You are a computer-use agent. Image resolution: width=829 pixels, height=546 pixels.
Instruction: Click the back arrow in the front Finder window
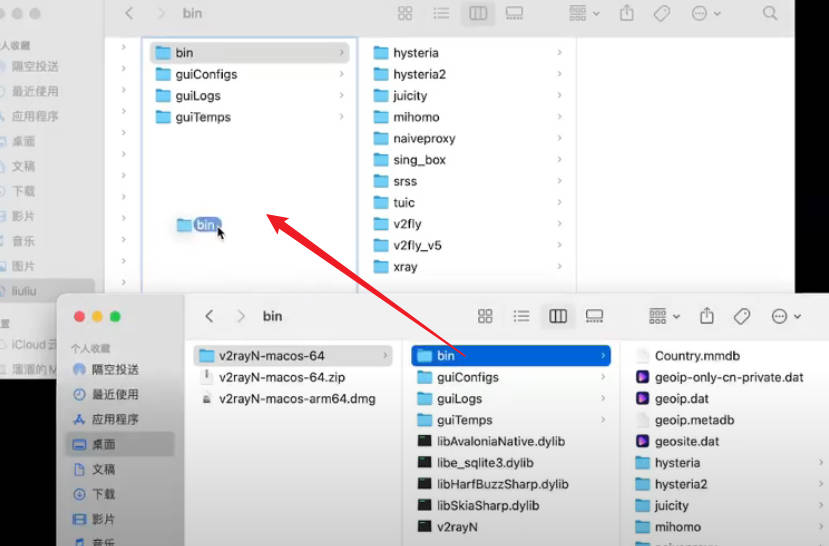point(209,316)
